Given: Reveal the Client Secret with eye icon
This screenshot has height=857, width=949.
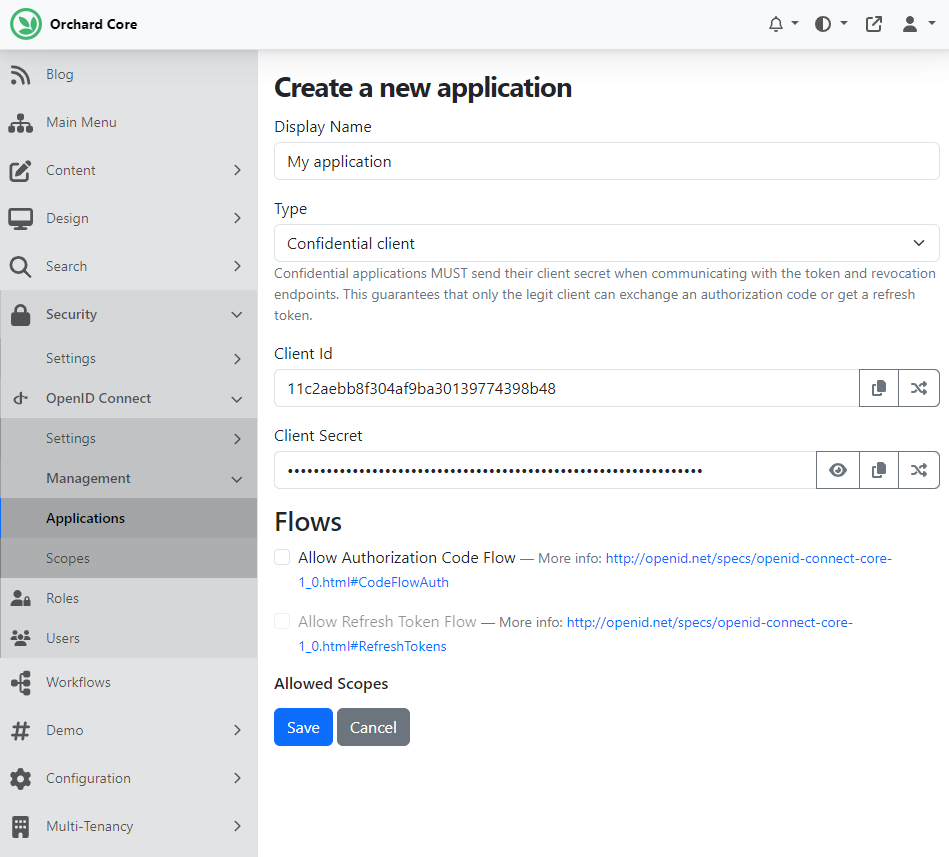Looking at the screenshot, I should click(838, 470).
